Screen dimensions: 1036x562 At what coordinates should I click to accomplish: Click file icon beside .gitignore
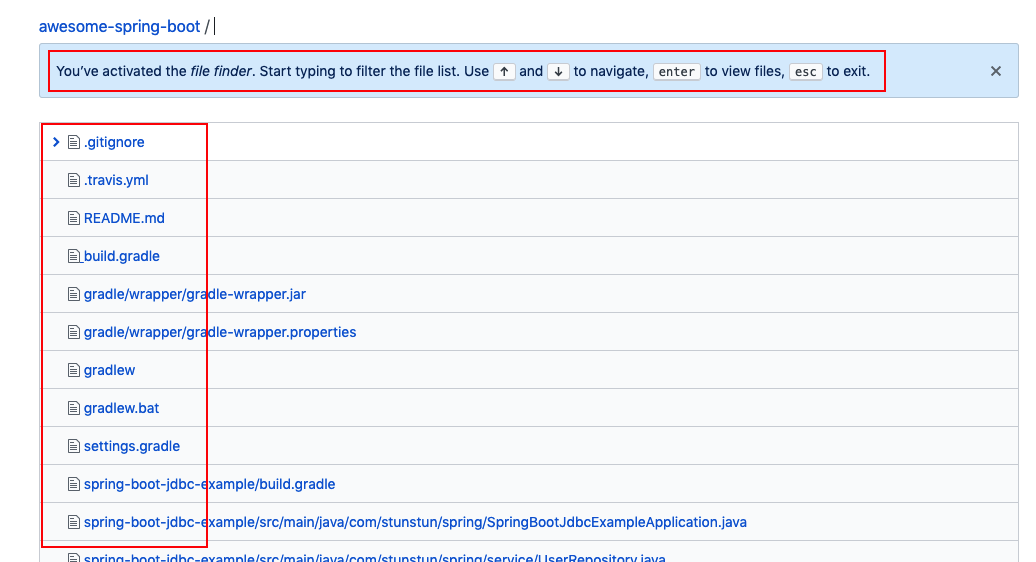(x=74, y=142)
